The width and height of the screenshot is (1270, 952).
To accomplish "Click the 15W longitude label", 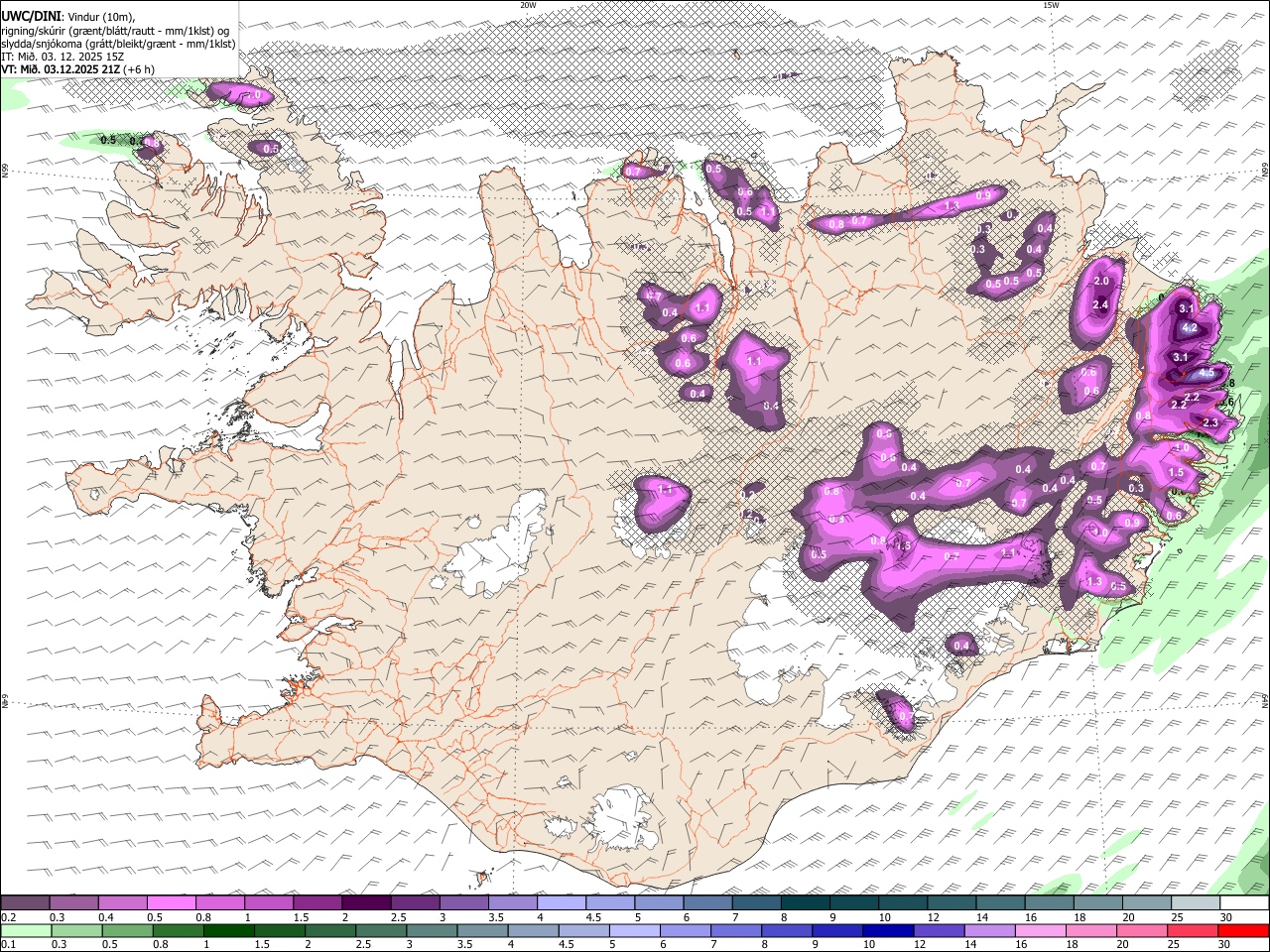I will 1051,5.
